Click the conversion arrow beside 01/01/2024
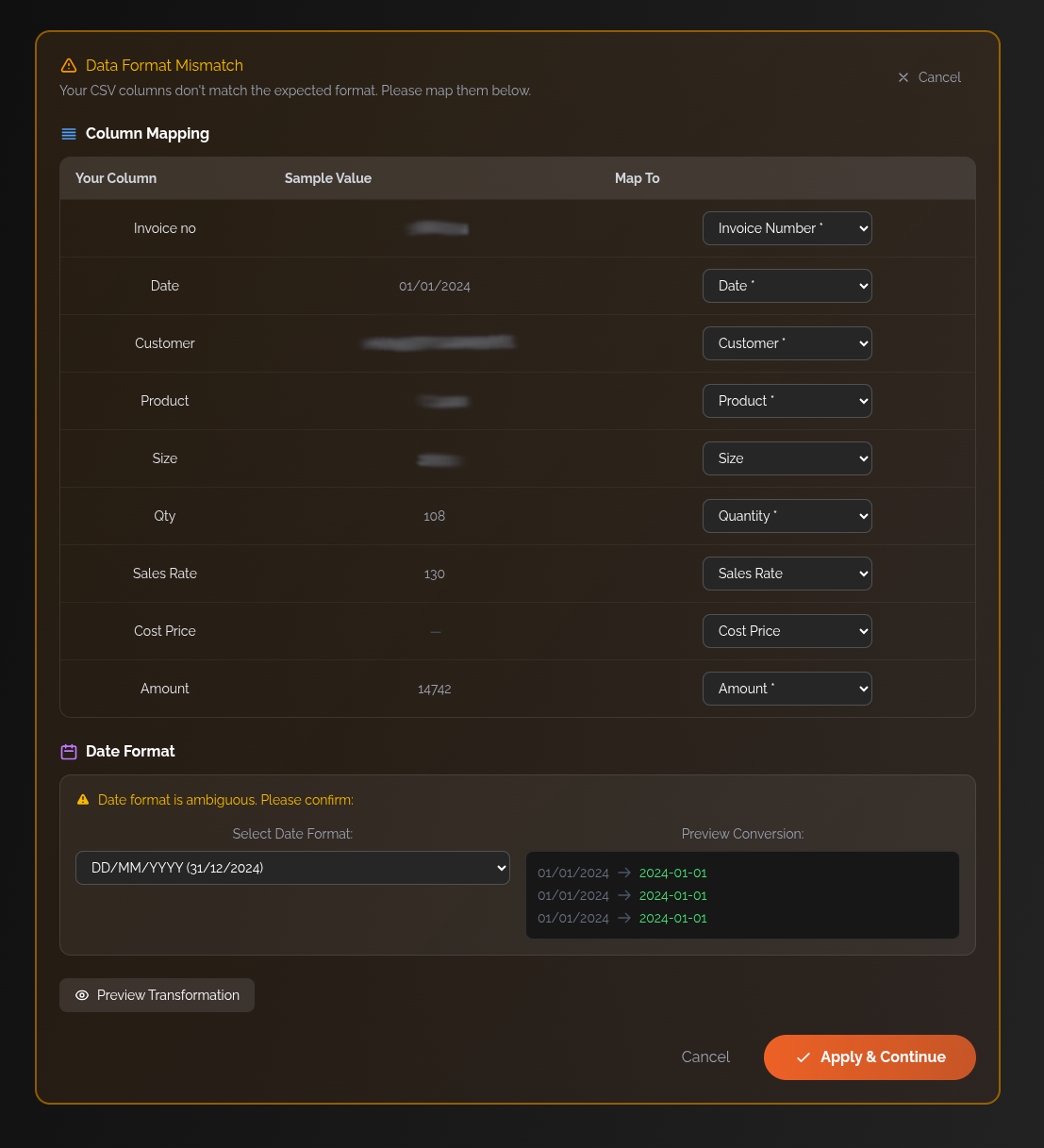 (623, 873)
